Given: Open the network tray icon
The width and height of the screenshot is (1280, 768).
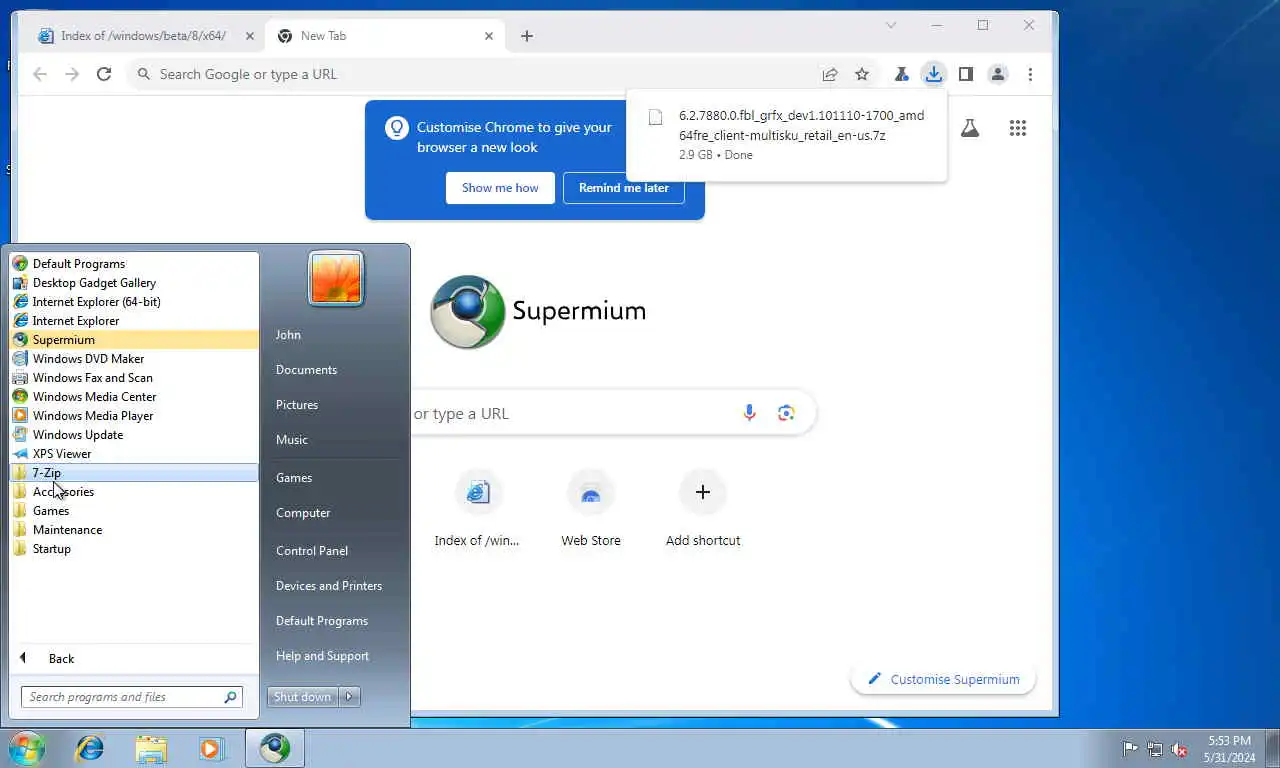Looking at the screenshot, I should click(1155, 748).
